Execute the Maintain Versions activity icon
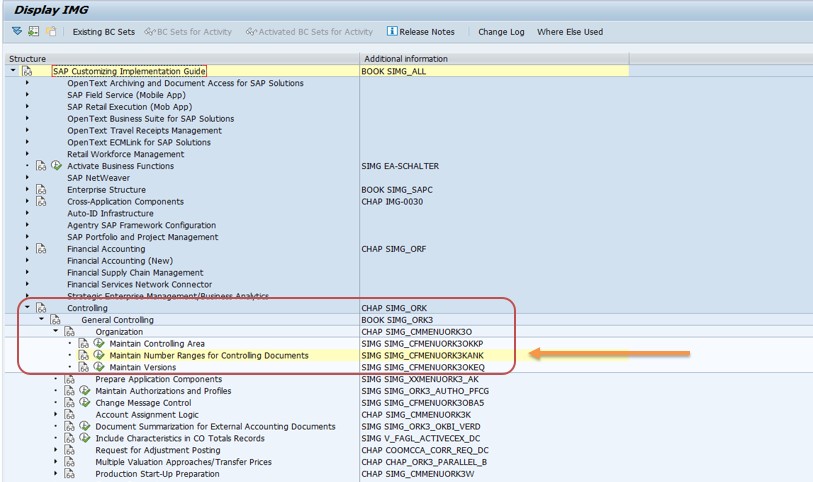 pos(99,367)
